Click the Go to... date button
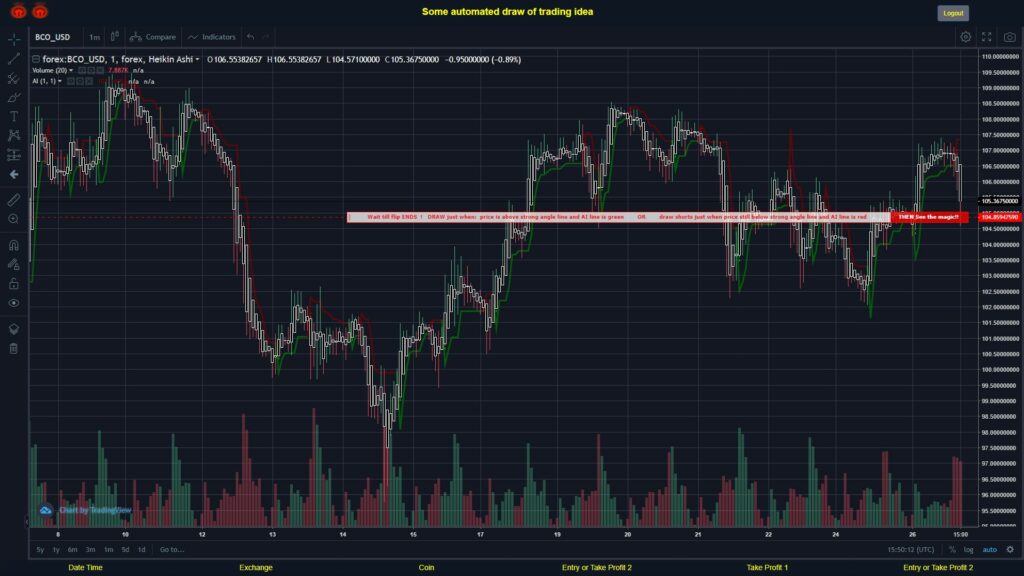 pos(172,550)
